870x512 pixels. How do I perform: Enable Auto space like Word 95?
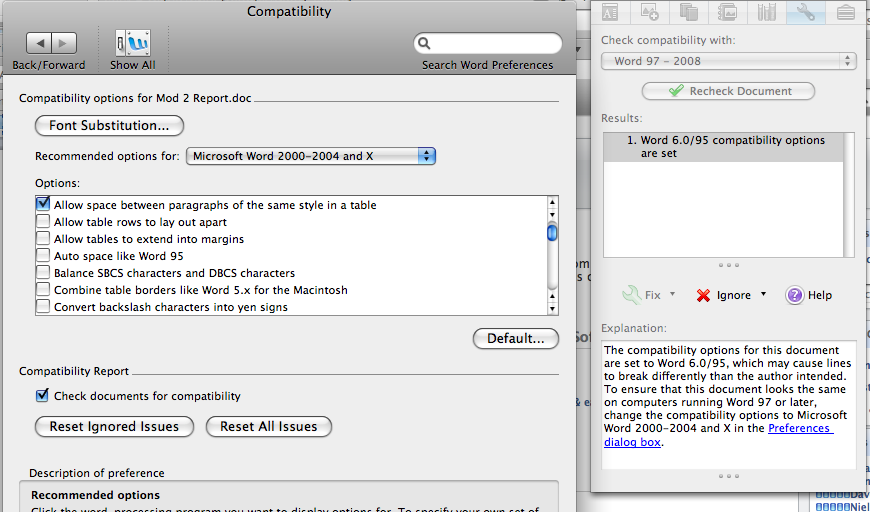[x=43, y=256]
